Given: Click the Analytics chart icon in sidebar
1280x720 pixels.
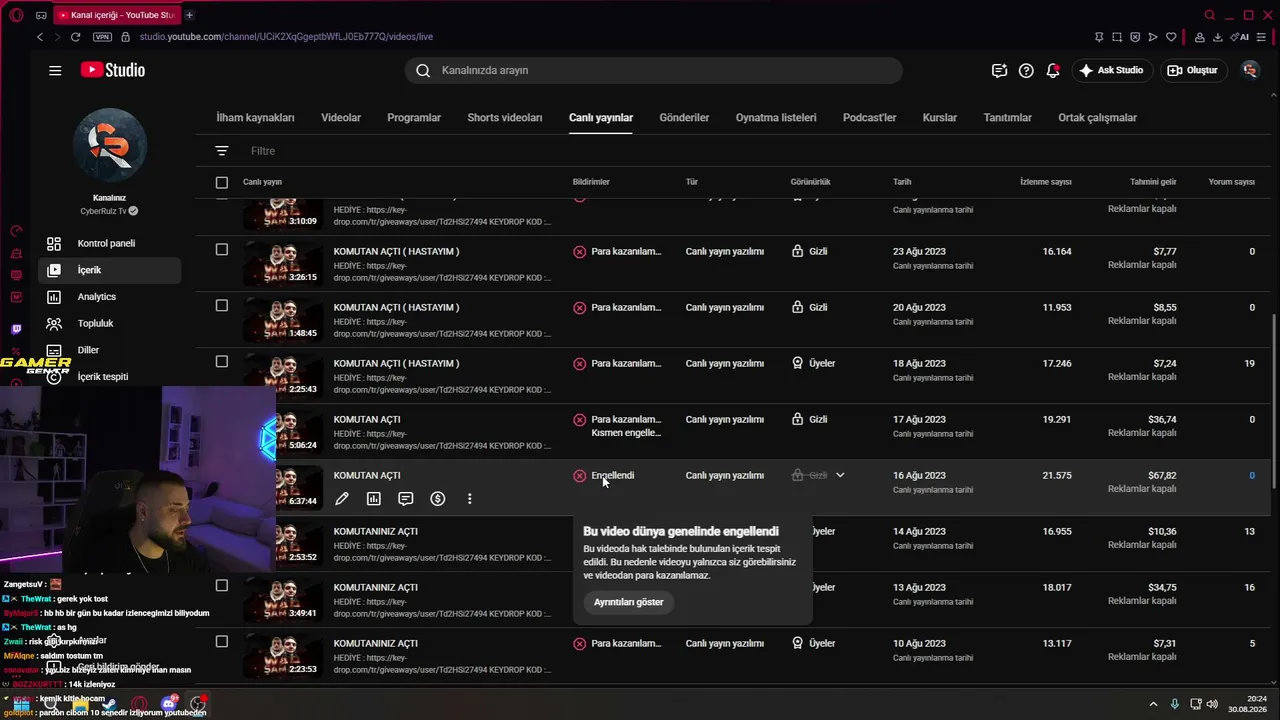Looking at the screenshot, I should point(54,297).
